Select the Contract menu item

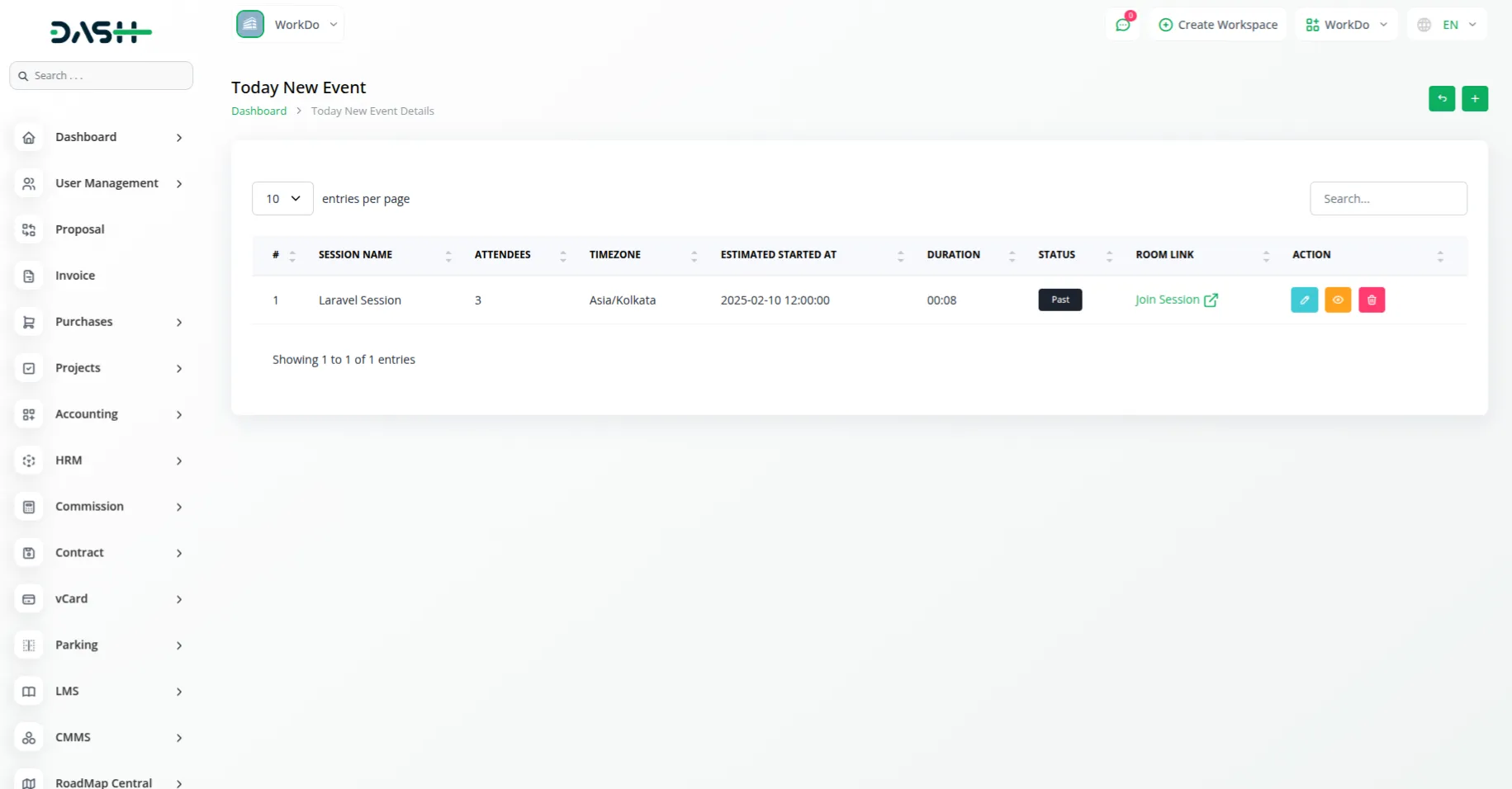pyautogui.click(x=80, y=553)
